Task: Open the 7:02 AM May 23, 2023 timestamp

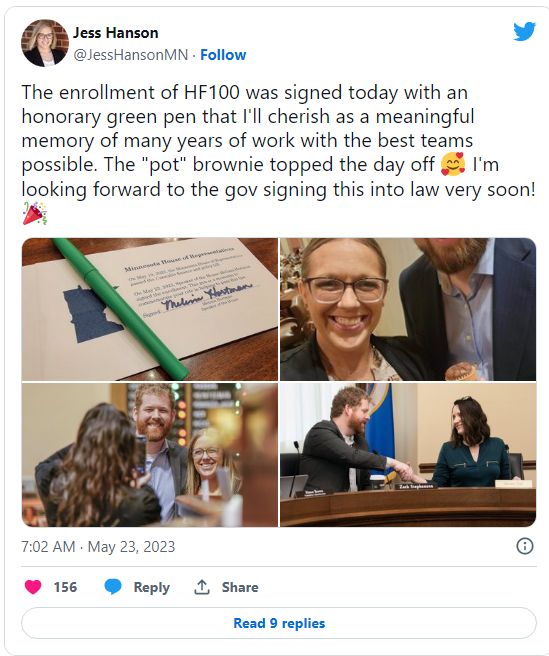Action: [98, 546]
